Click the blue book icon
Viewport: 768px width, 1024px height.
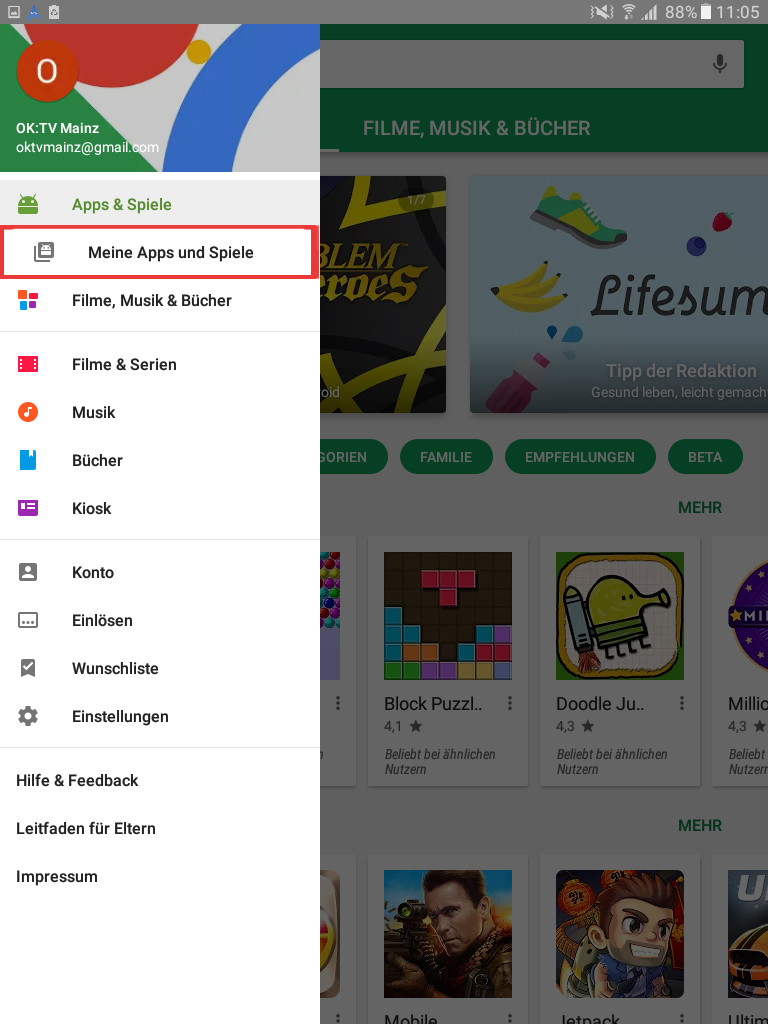(27, 460)
